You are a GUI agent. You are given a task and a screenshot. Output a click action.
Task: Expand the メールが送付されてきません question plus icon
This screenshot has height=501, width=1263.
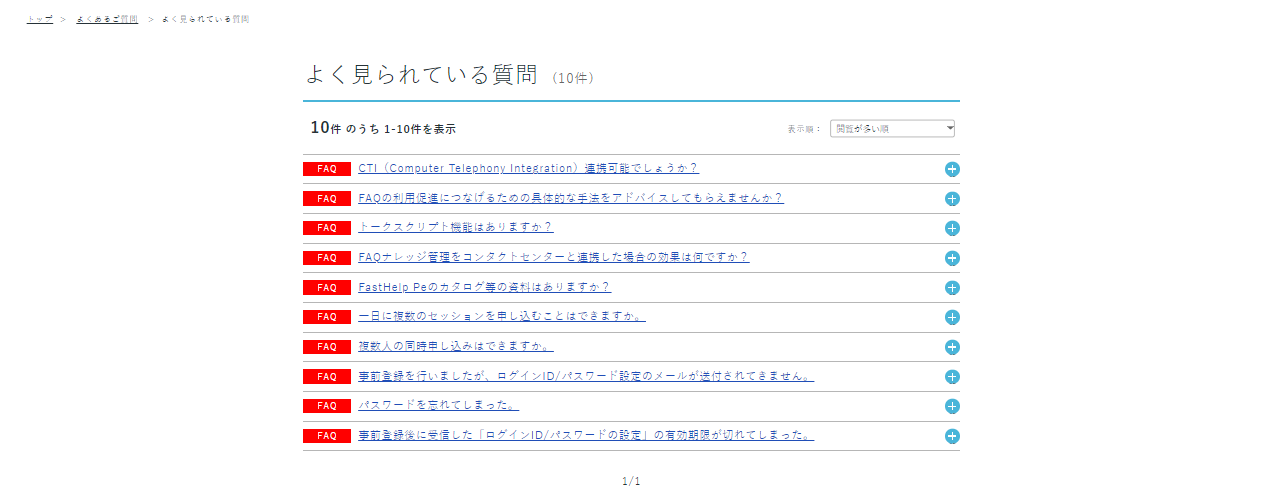[952, 377]
